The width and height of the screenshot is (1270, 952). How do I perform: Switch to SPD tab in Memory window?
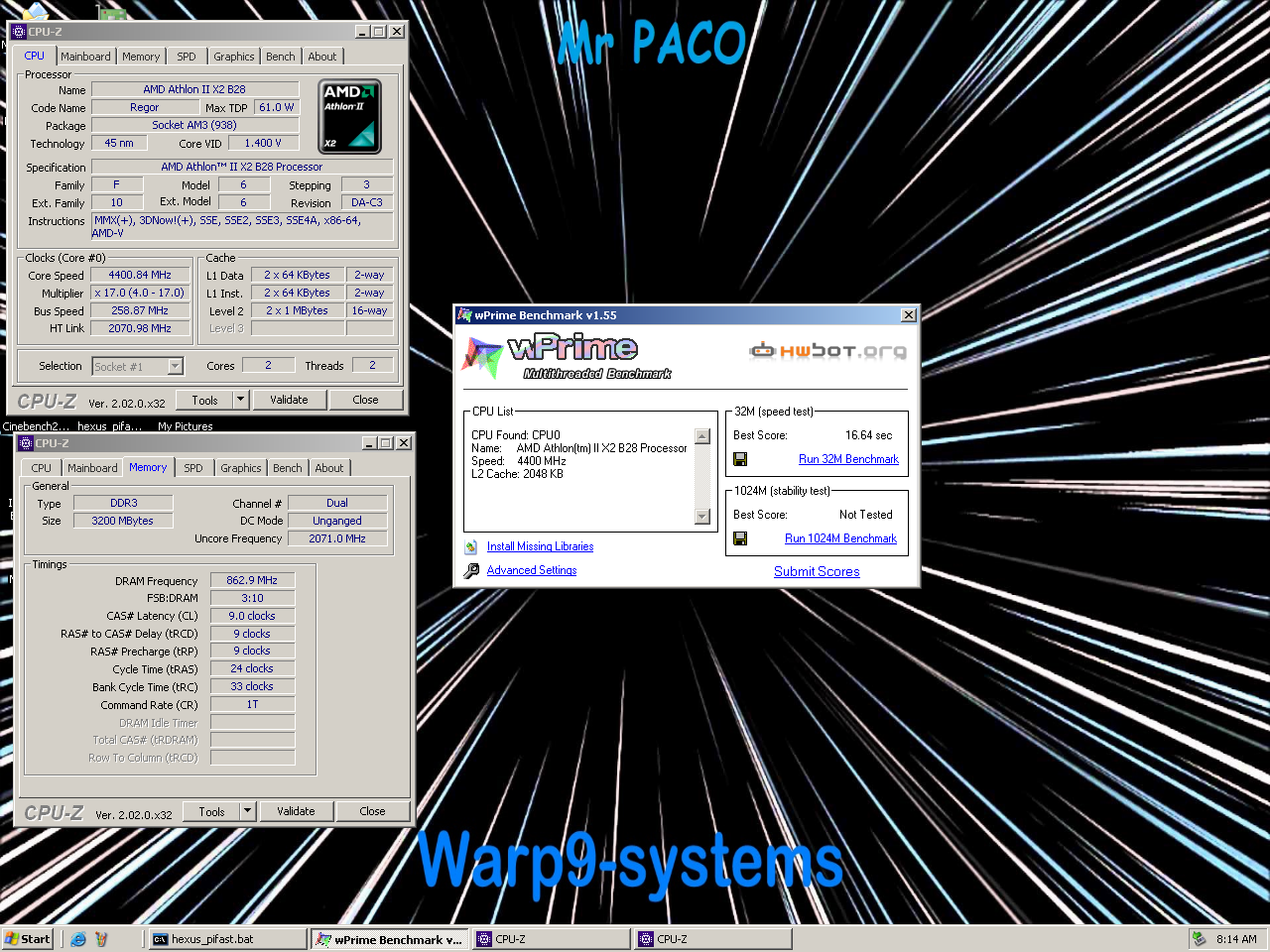193,468
